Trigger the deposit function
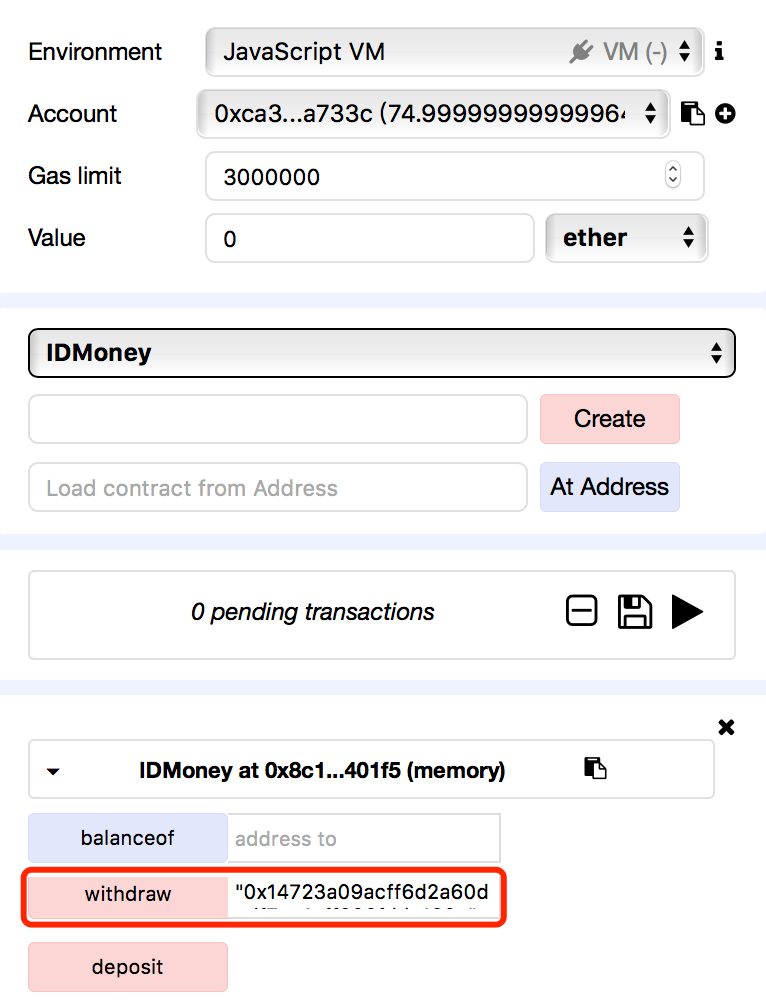The height and width of the screenshot is (1004, 766). 128,967
